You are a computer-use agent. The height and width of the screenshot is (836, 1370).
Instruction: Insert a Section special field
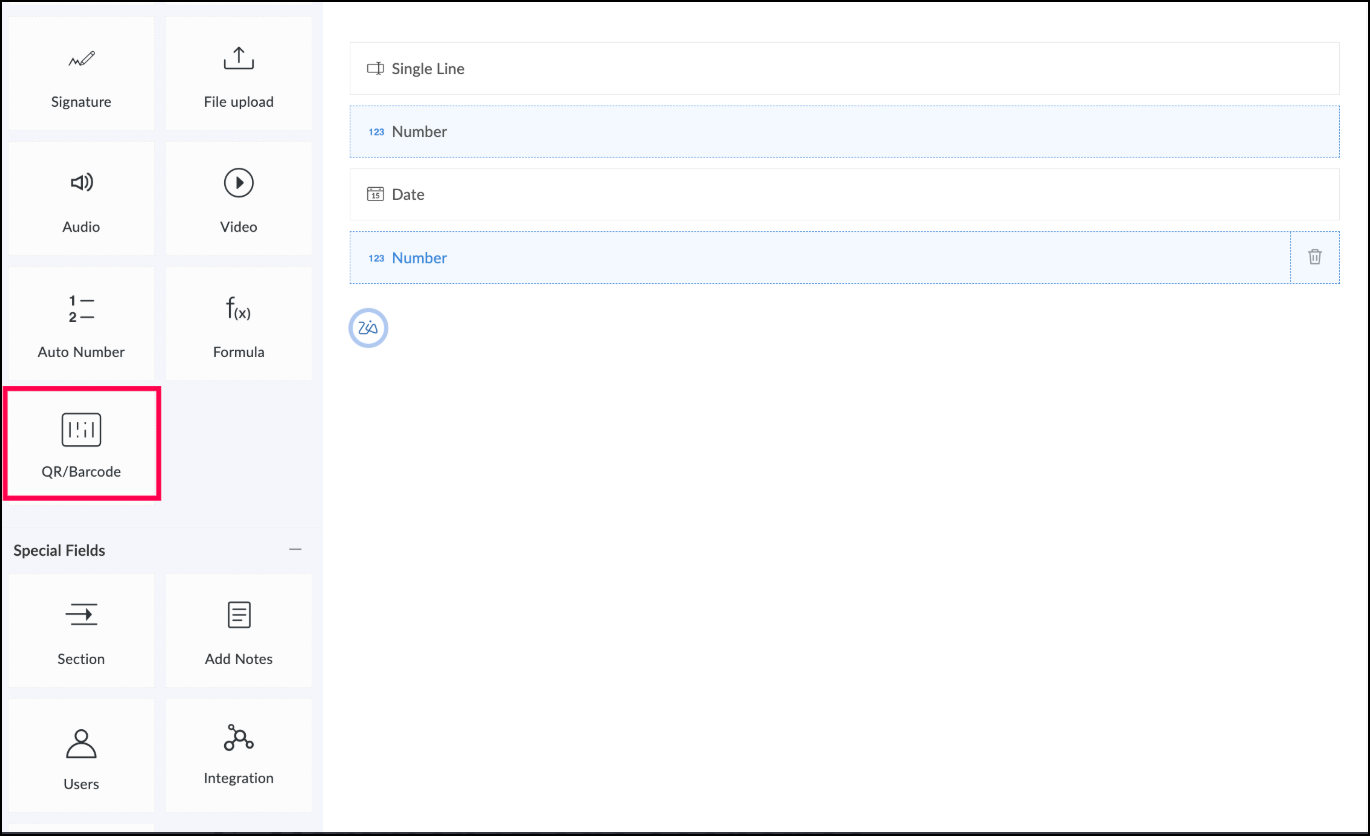coord(80,630)
